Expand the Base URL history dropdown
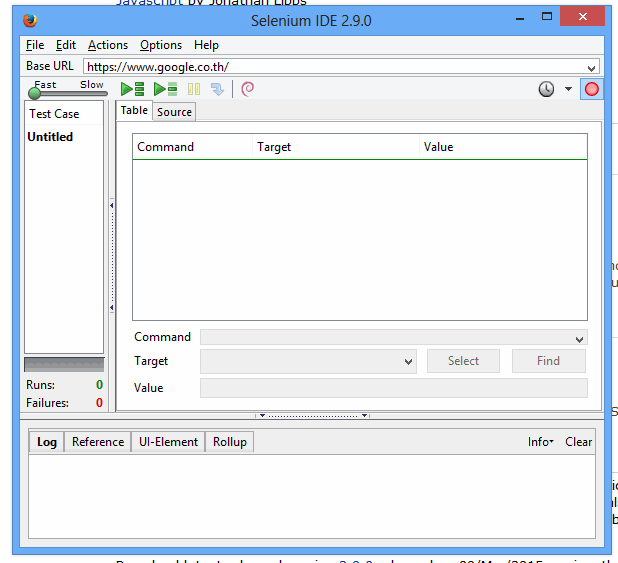 tap(591, 68)
